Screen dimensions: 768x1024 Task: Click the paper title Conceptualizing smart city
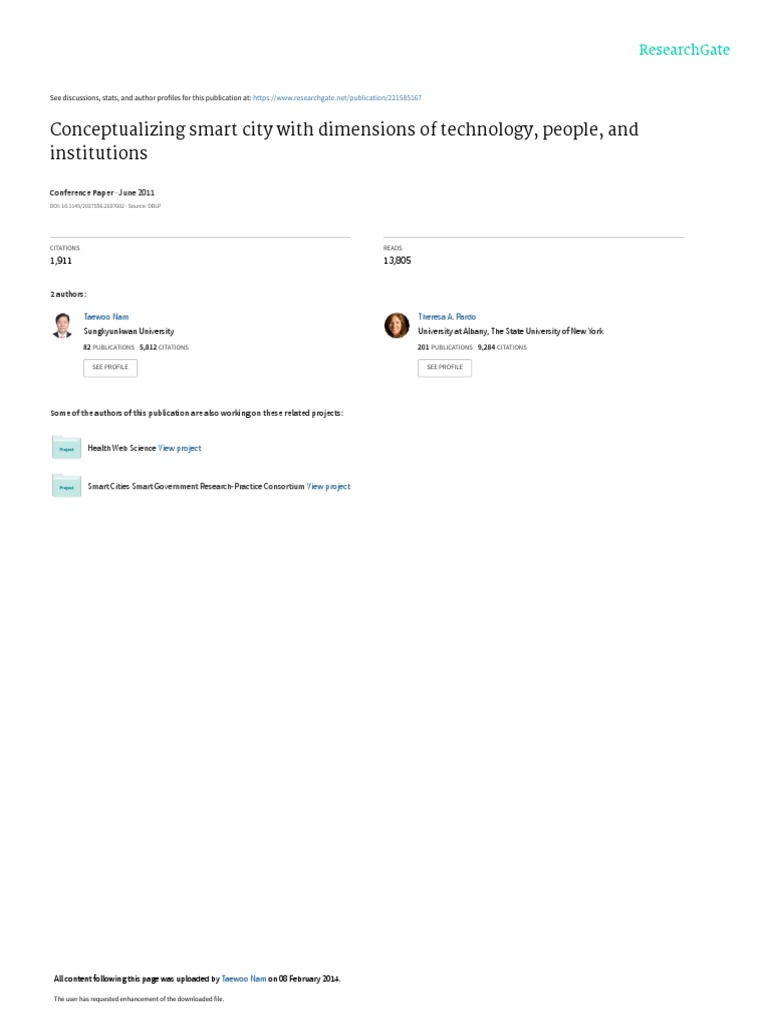344,140
